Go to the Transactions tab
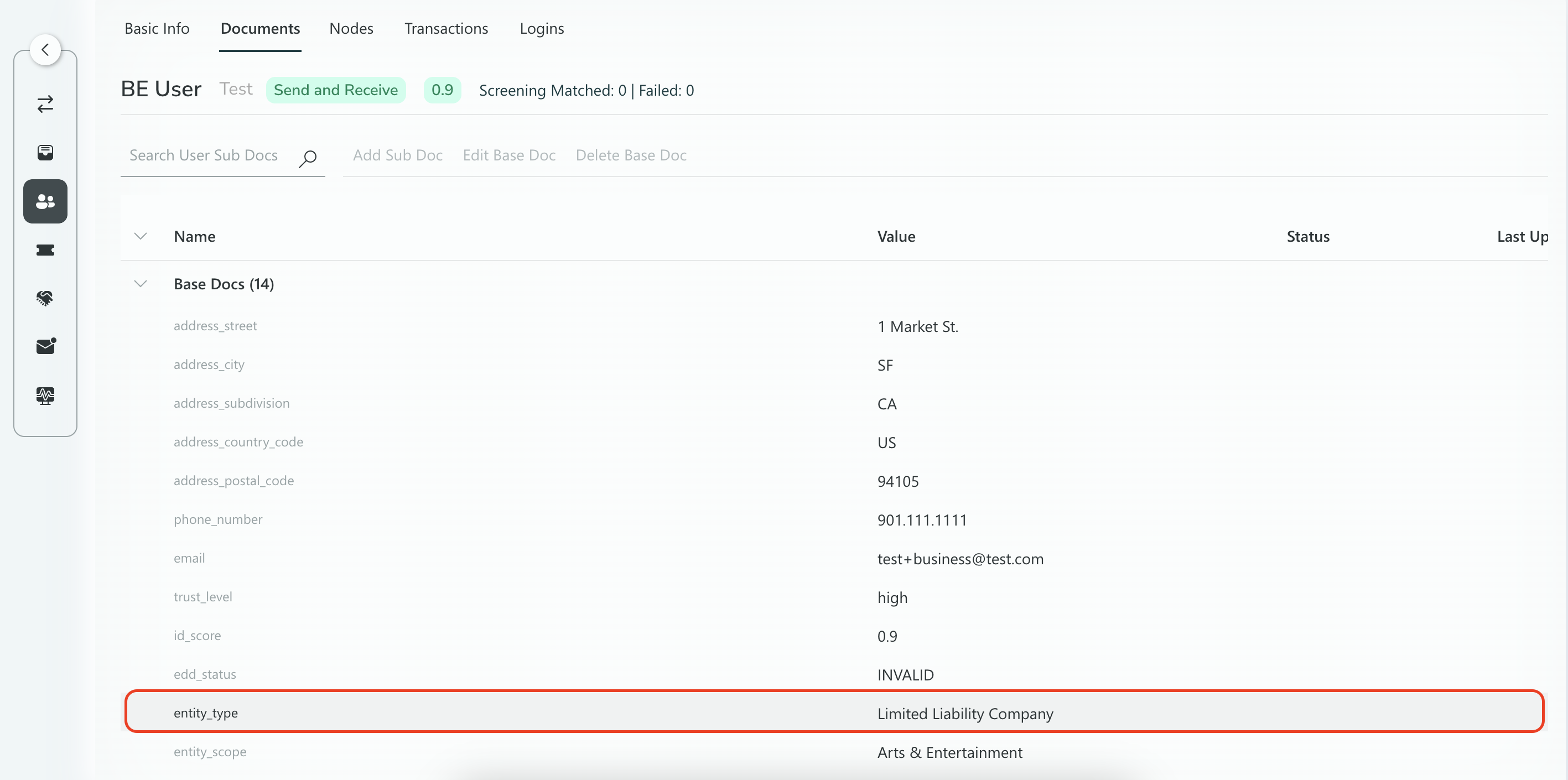1568x780 pixels. (446, 29)
